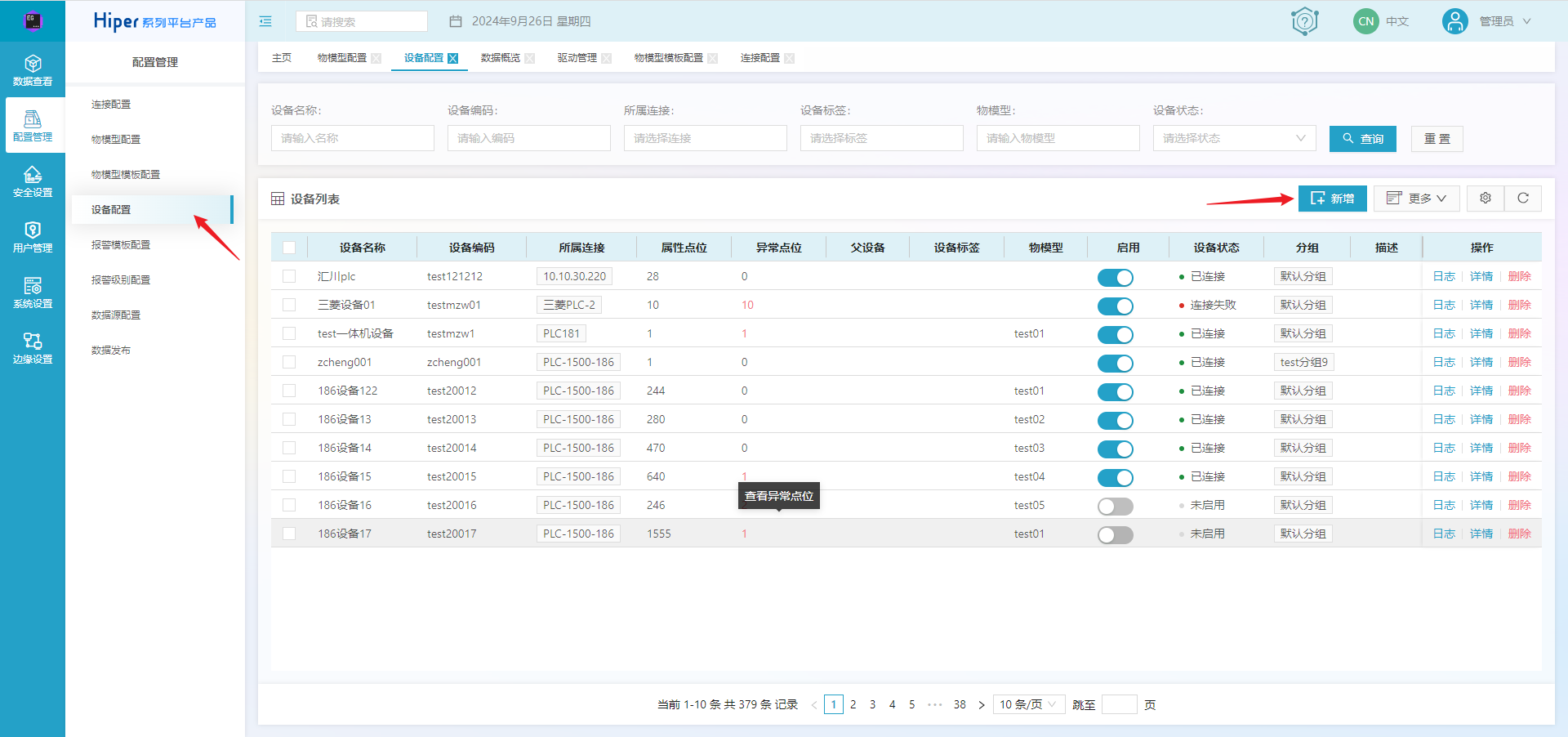Click the 新增 add device button

pos(1333,199)
